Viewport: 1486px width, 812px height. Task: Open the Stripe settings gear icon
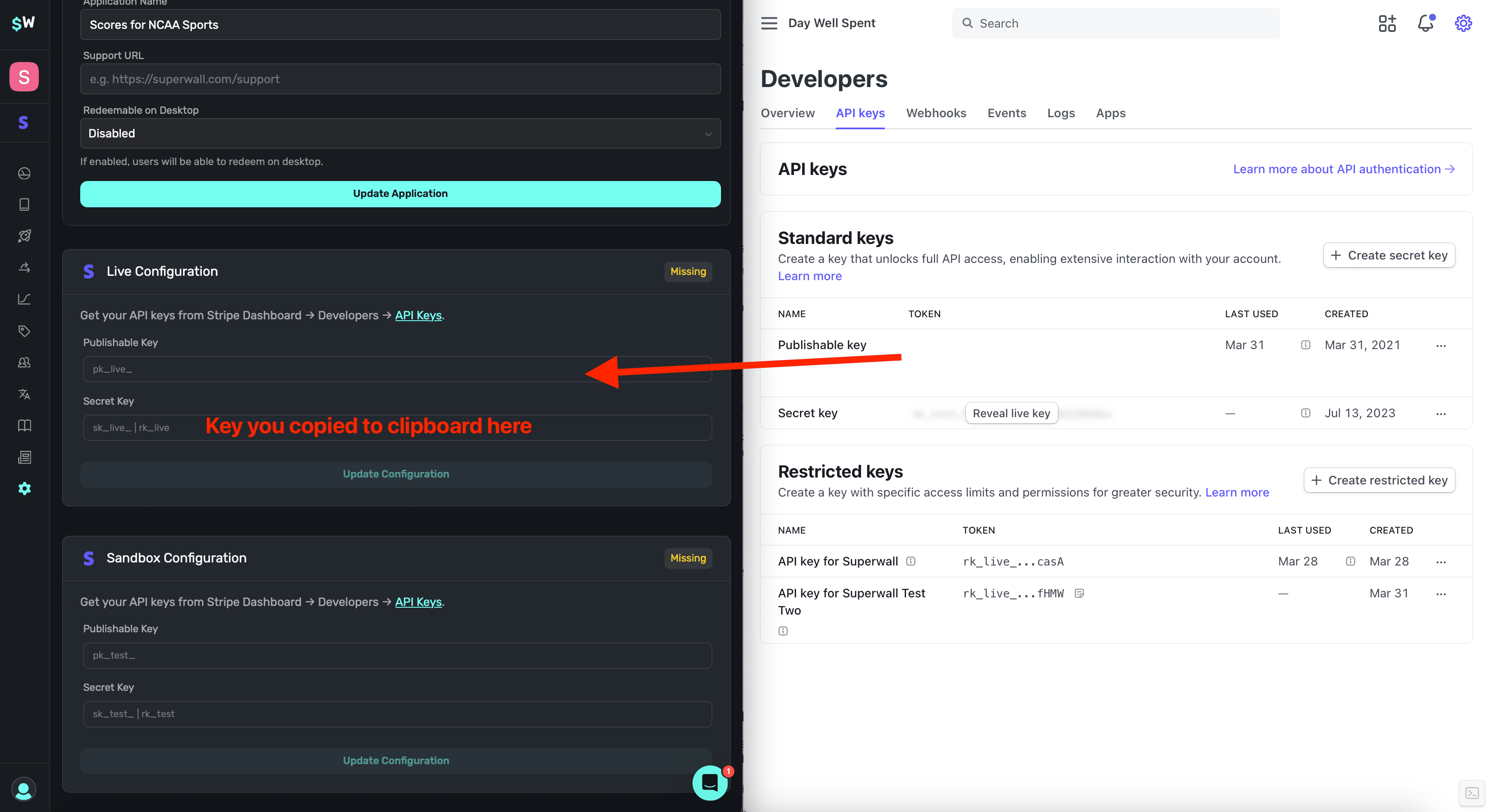[x=1463, y=23]
